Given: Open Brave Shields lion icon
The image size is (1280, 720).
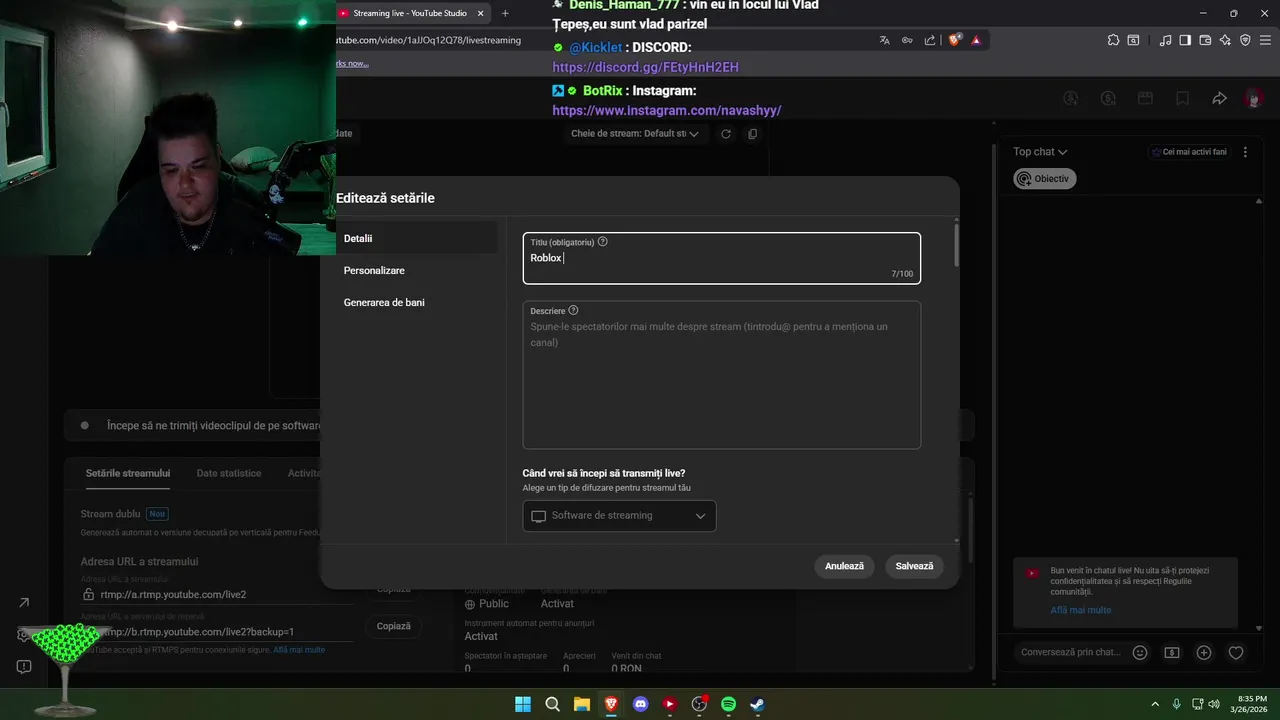Looking at the screenshot, I should point(955,40).
